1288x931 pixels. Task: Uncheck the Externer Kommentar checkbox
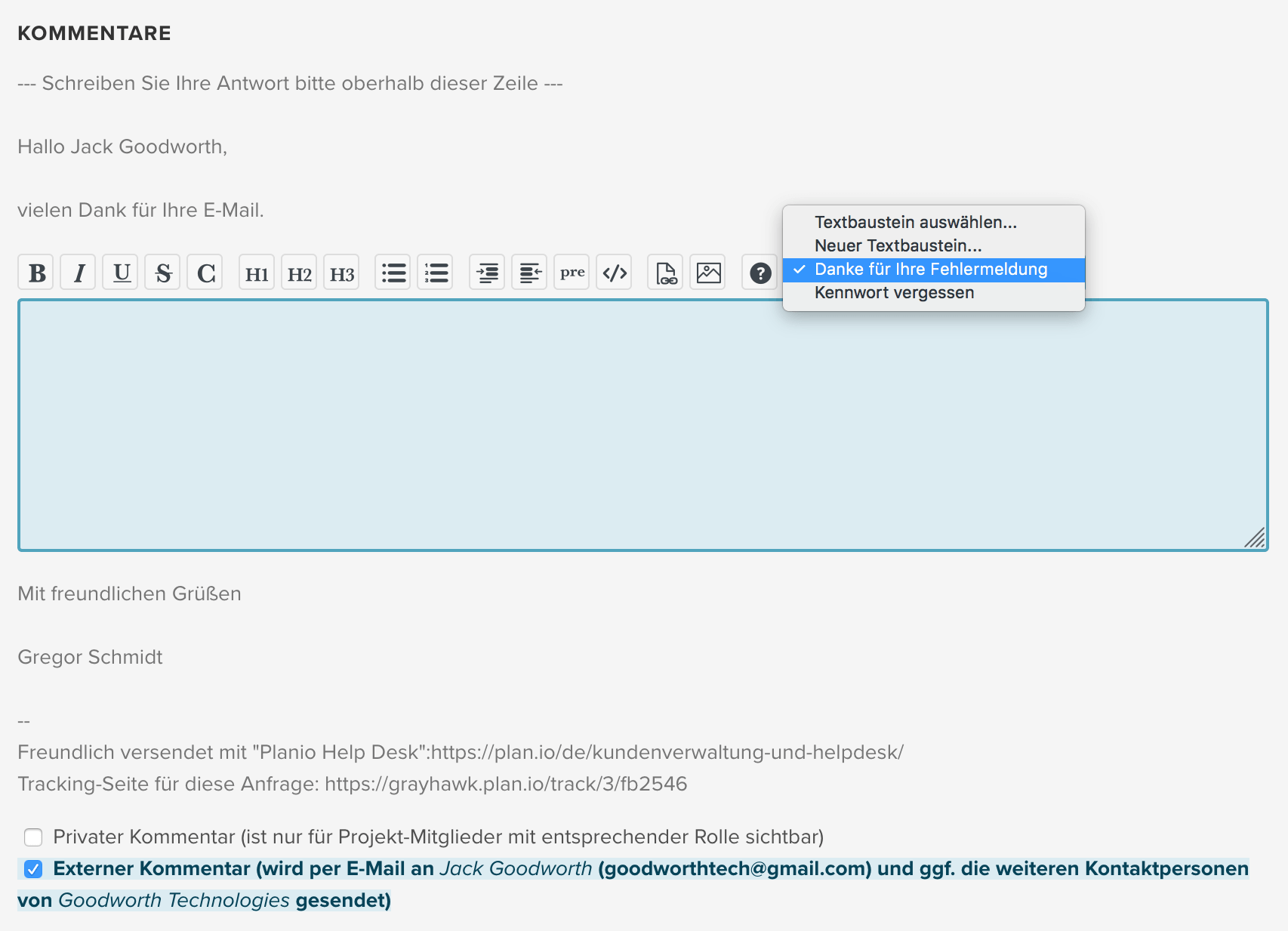(x=33, y=869)
